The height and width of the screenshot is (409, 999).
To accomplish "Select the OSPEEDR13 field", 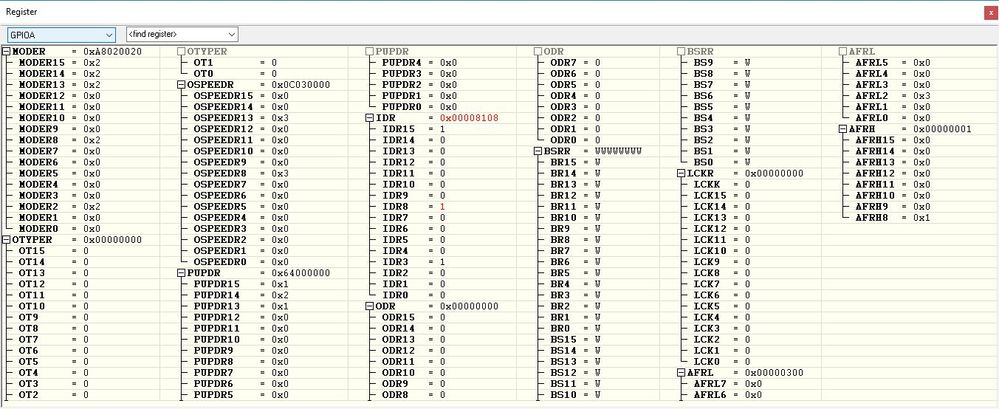I will point(241,118).
